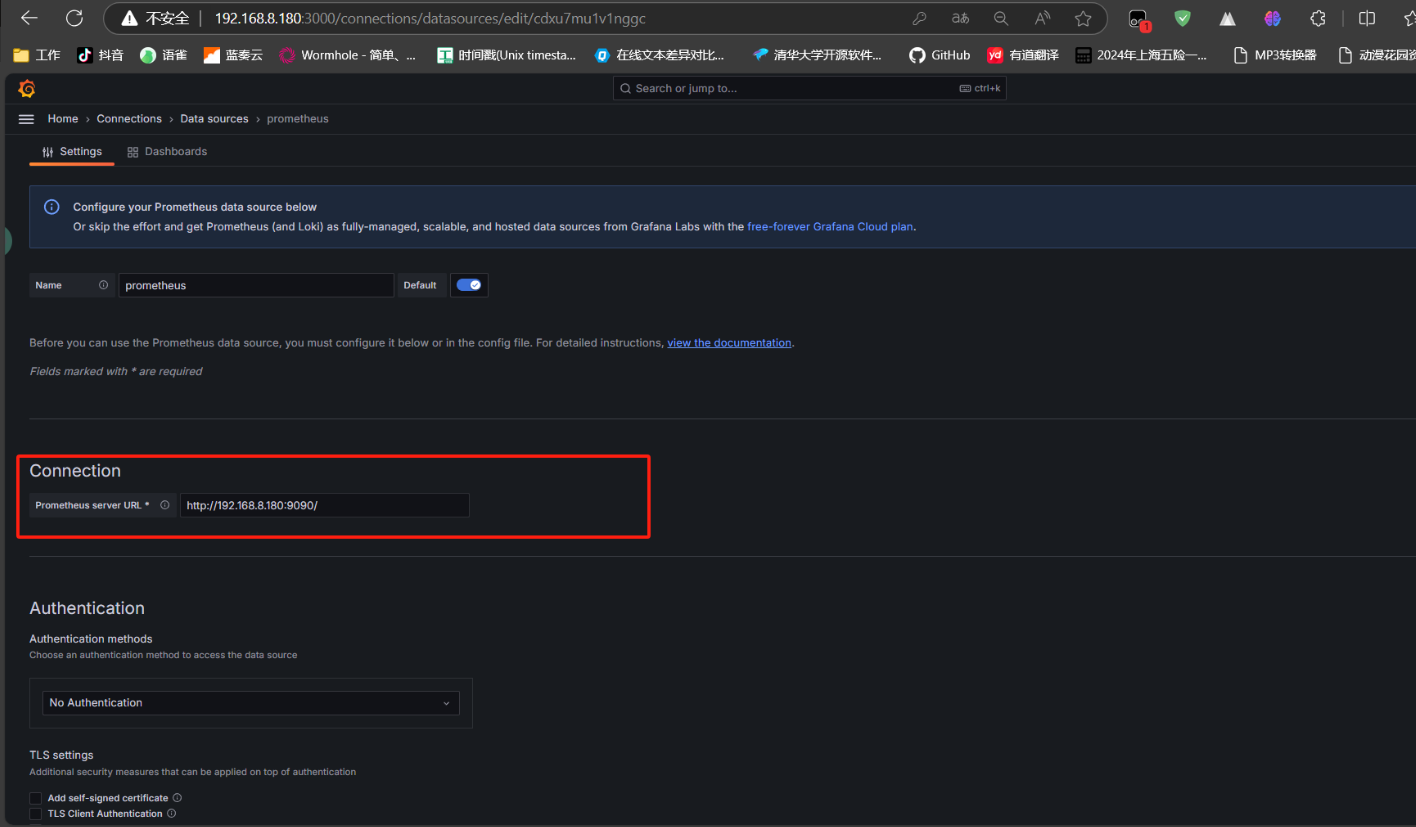Select the Settings tab

coord(72,152)
